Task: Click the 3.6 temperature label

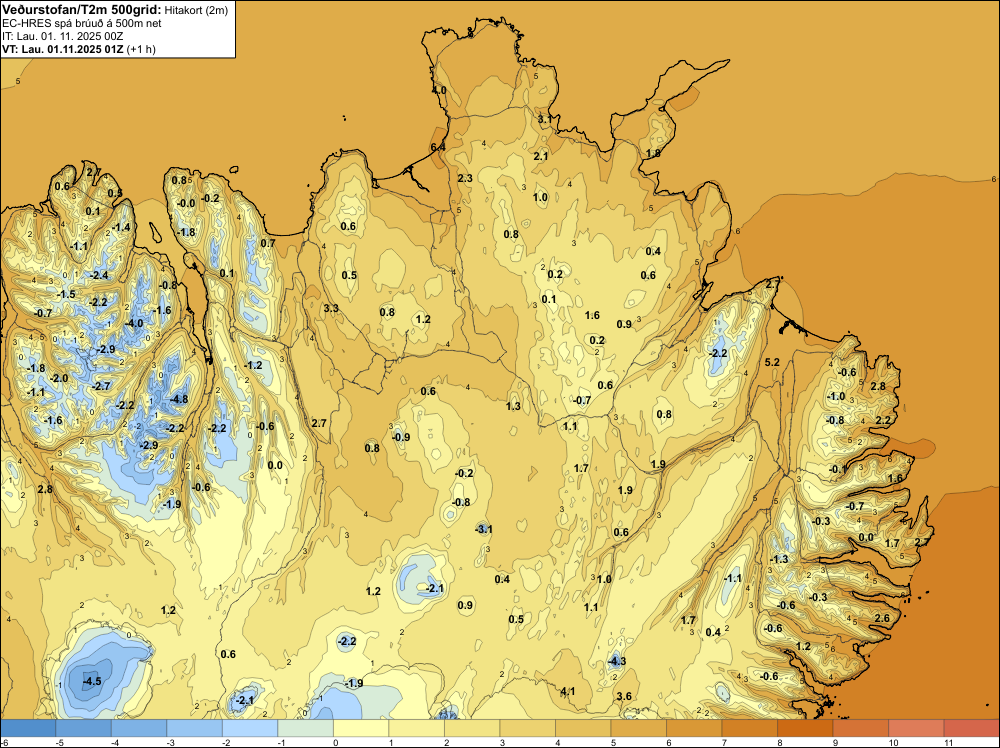Action: click(x=624, y=696)
